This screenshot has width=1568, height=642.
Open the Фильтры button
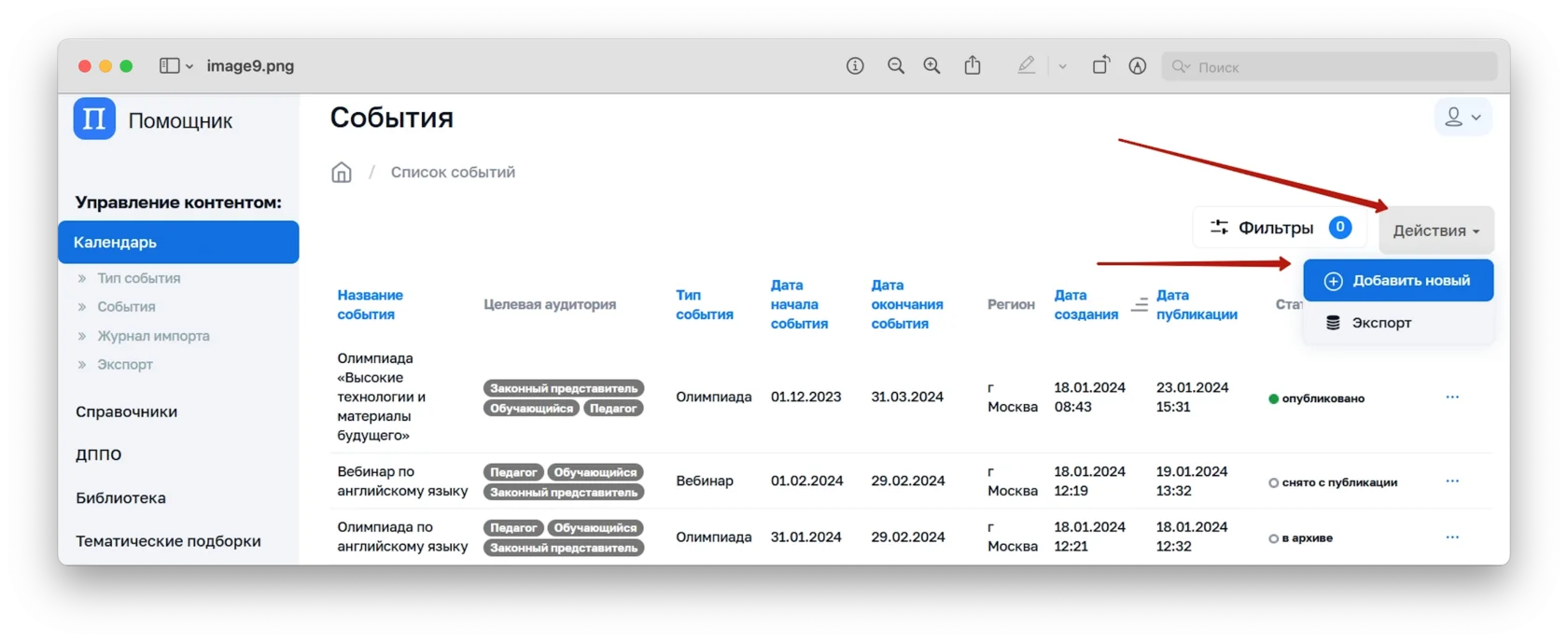(x=1278, y=228)
